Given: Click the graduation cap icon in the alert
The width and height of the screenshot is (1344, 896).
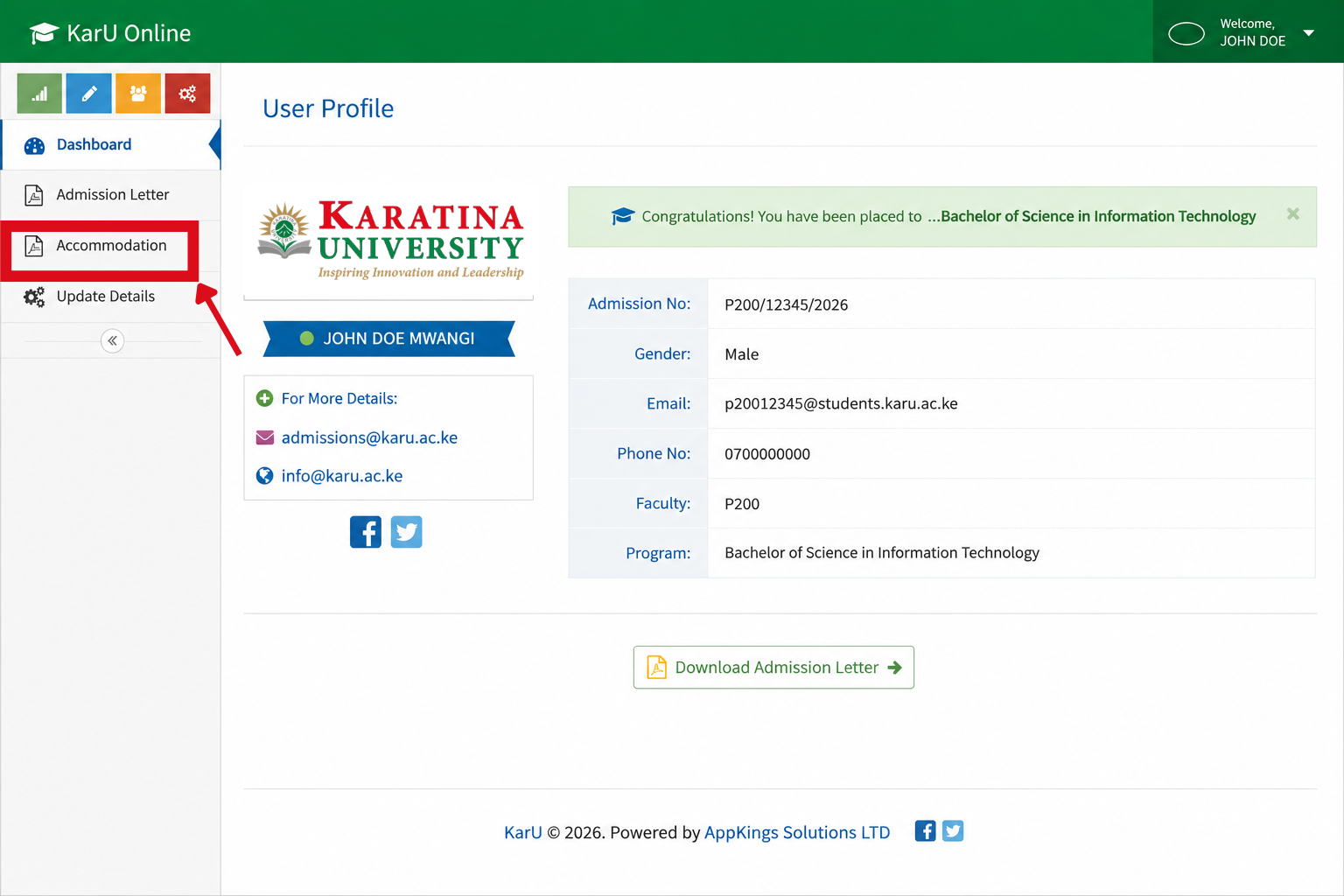Looking at the screenshot, I should (x=622, y=216).
